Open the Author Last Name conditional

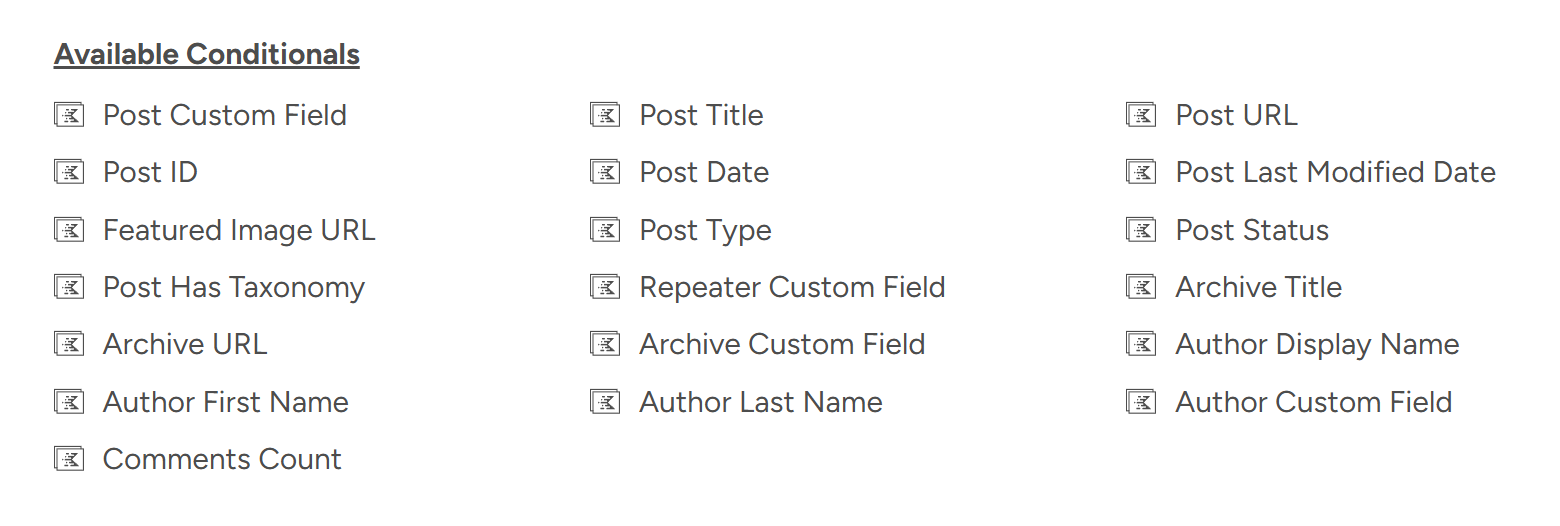coord(761,402)
